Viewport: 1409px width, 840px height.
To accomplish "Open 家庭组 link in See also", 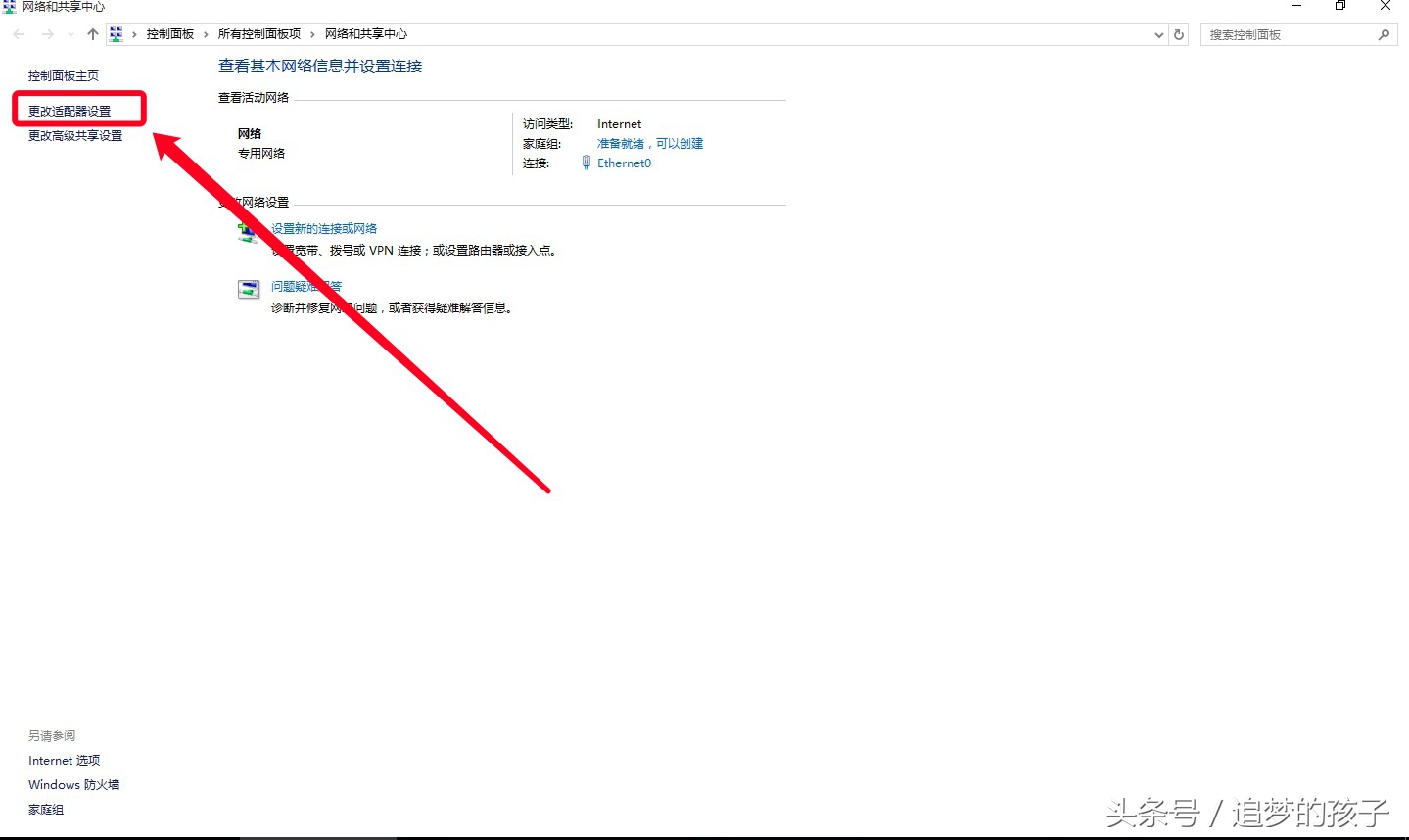I will pos(46,810).
